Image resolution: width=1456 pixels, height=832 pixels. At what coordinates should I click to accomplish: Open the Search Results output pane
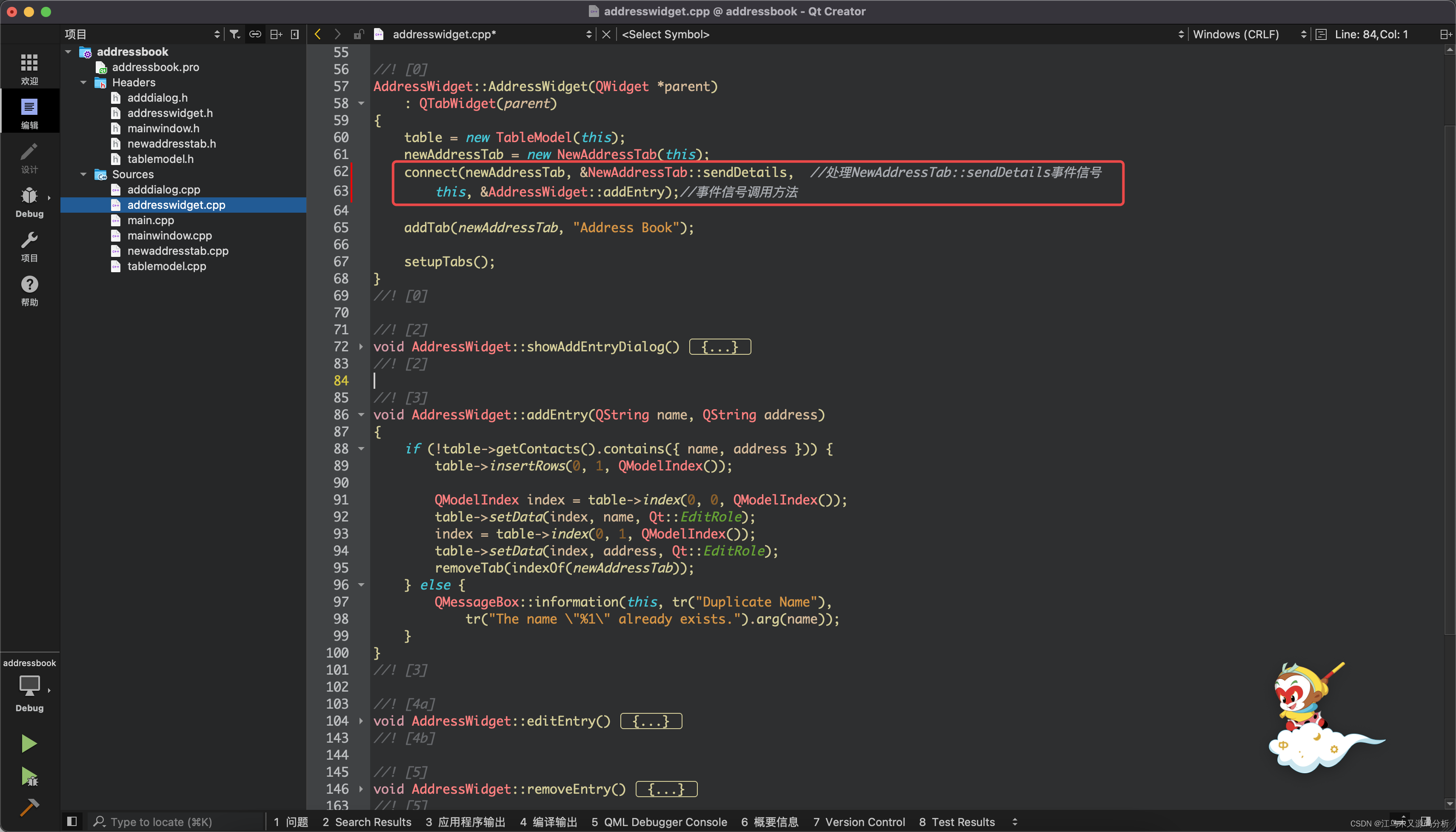[x=367, y=822]
